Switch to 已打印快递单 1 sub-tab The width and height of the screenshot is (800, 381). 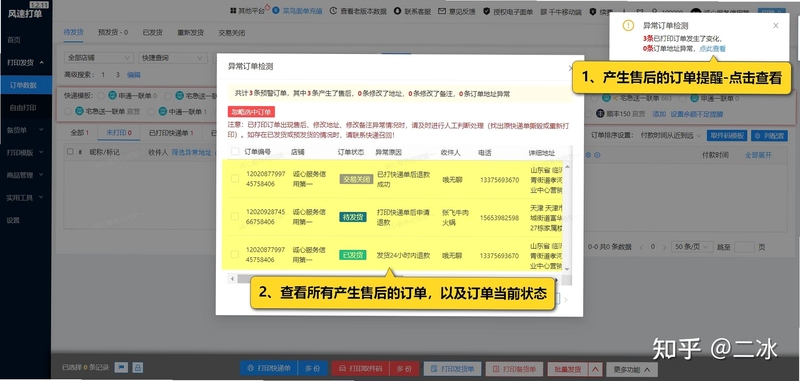tap(171, 133)
